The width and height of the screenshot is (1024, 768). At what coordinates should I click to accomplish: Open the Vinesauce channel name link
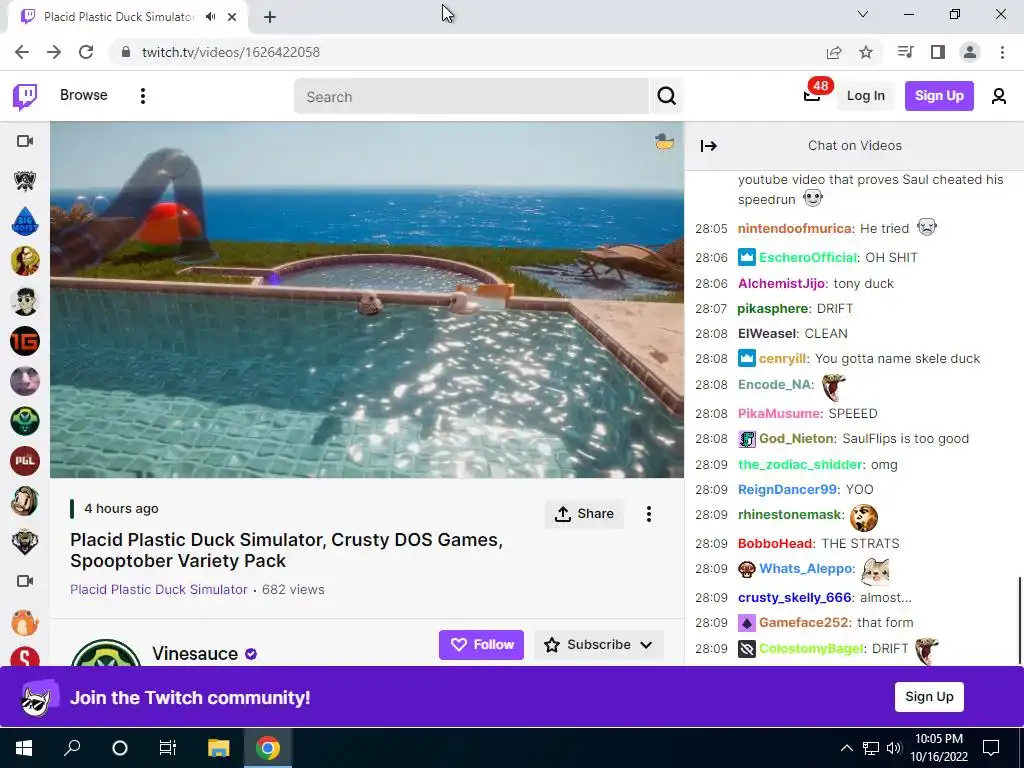coord(195,654)
